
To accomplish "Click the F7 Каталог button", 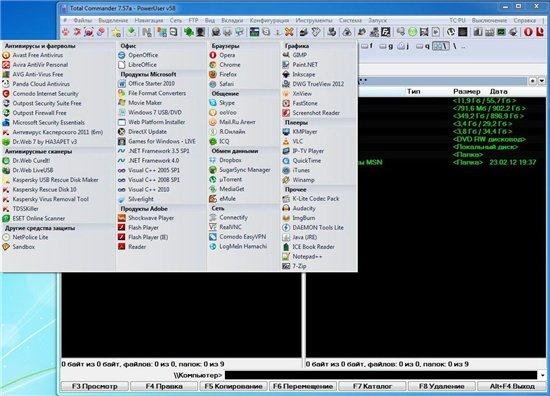I will (x=372, y=386).
